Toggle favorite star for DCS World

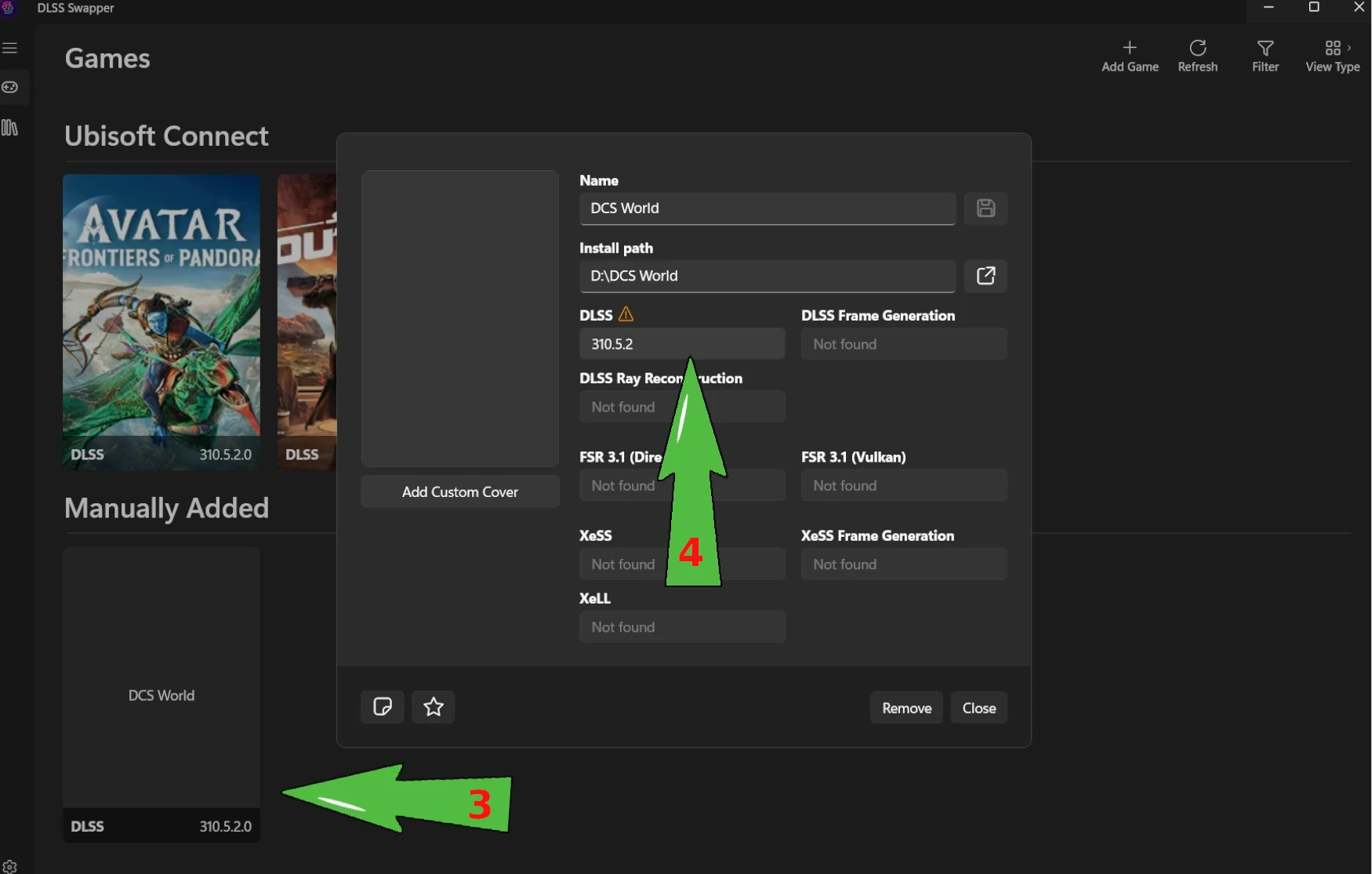[434, 707]
